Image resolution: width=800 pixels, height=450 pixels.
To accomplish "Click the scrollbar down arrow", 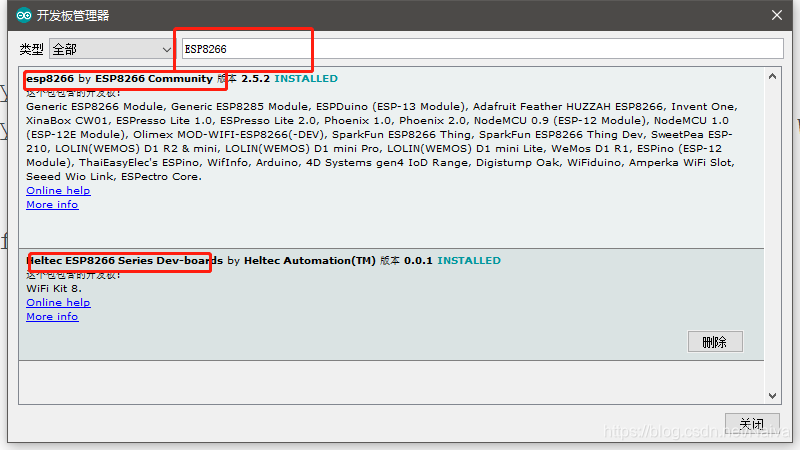I will pos(772,395).
